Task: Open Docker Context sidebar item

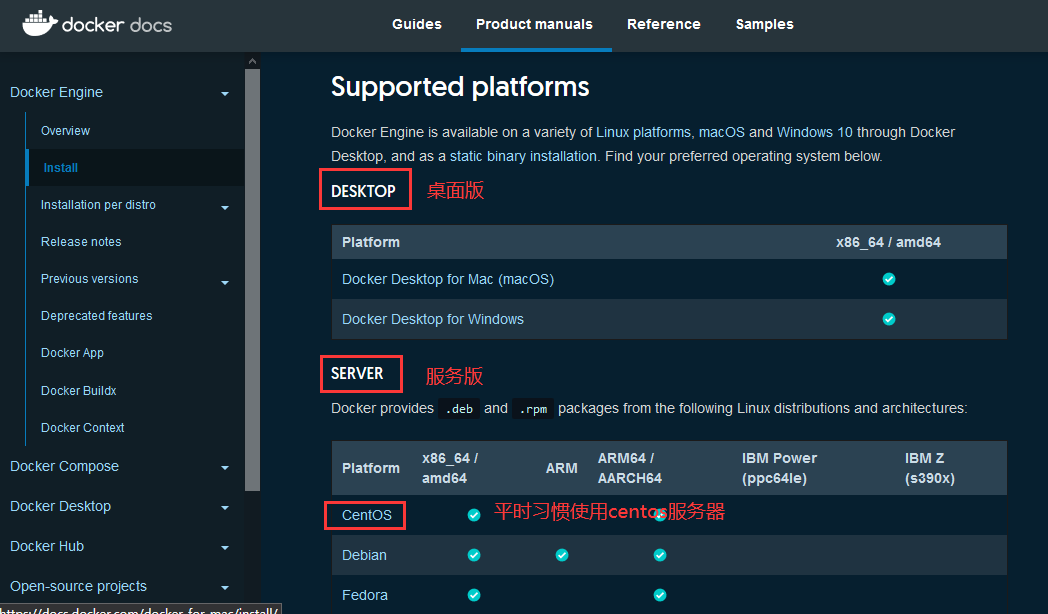Action: coord(82,428)
